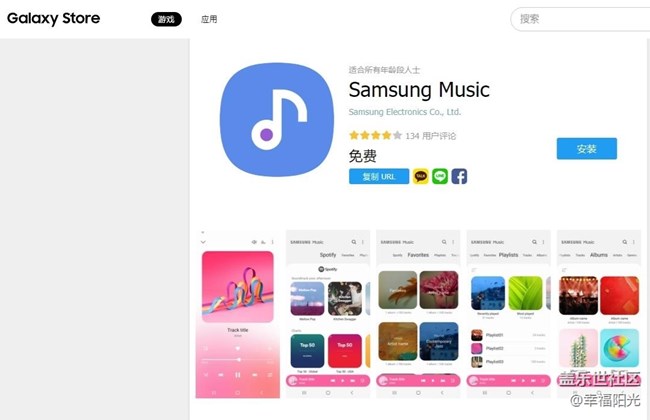Click the Galaxy Store logo

click(53, 19)
